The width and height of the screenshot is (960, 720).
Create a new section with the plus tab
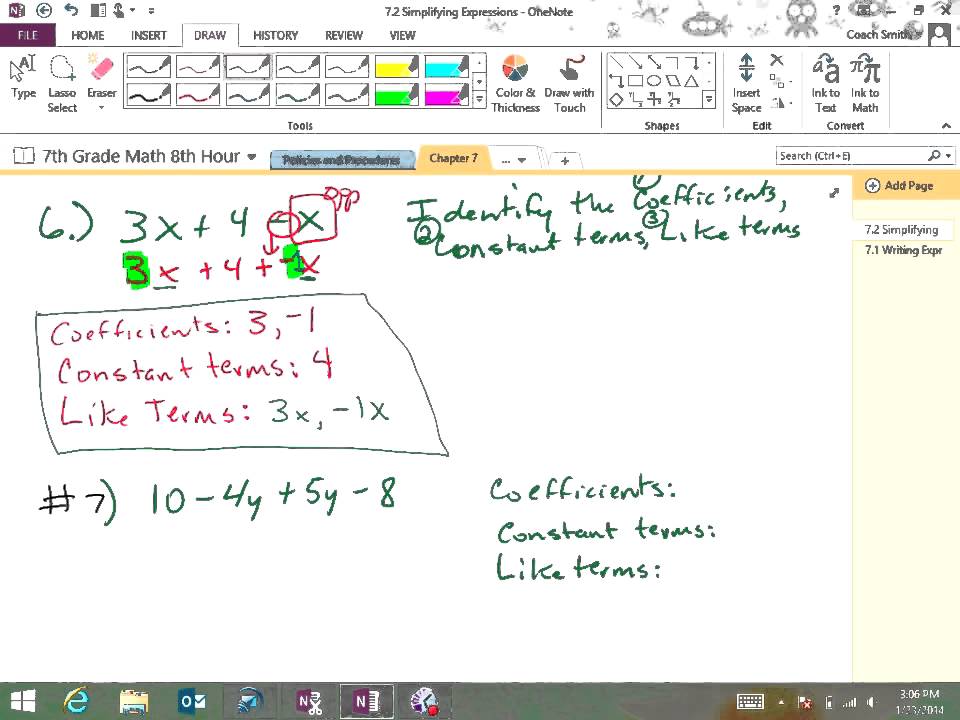(x=564, y=160)
